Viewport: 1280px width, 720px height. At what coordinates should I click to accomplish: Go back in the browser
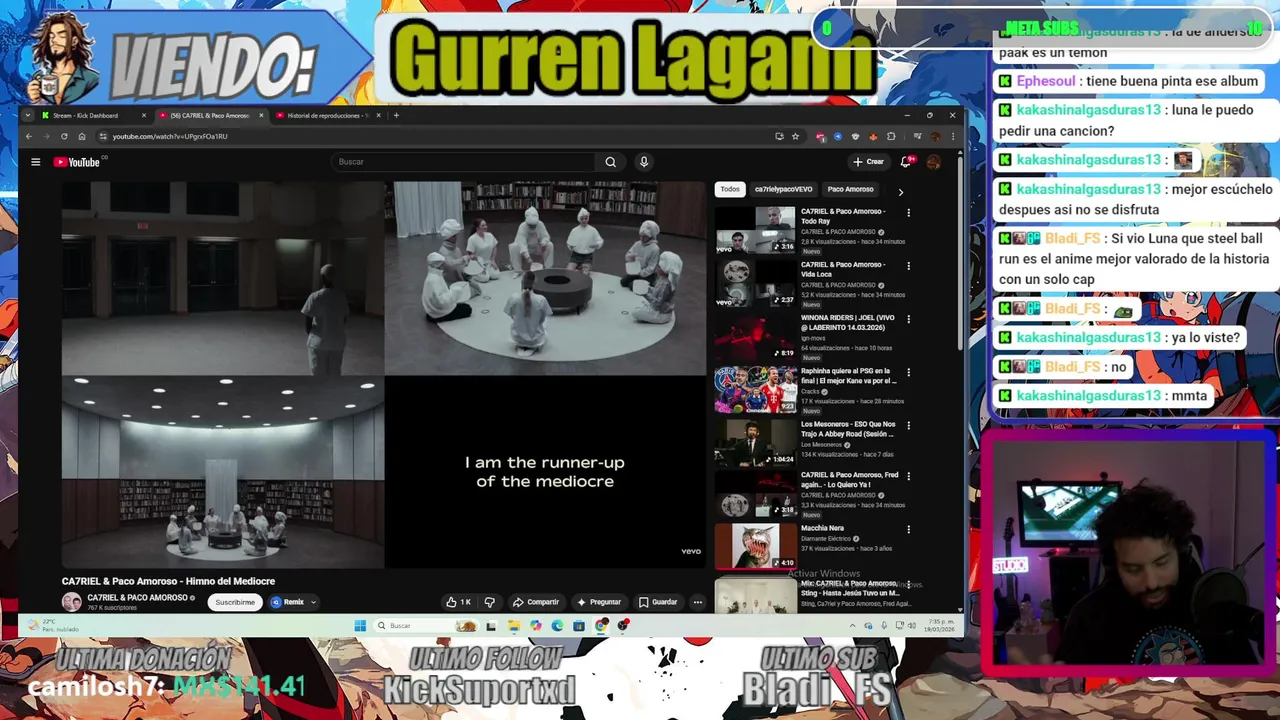pos(29,136)
